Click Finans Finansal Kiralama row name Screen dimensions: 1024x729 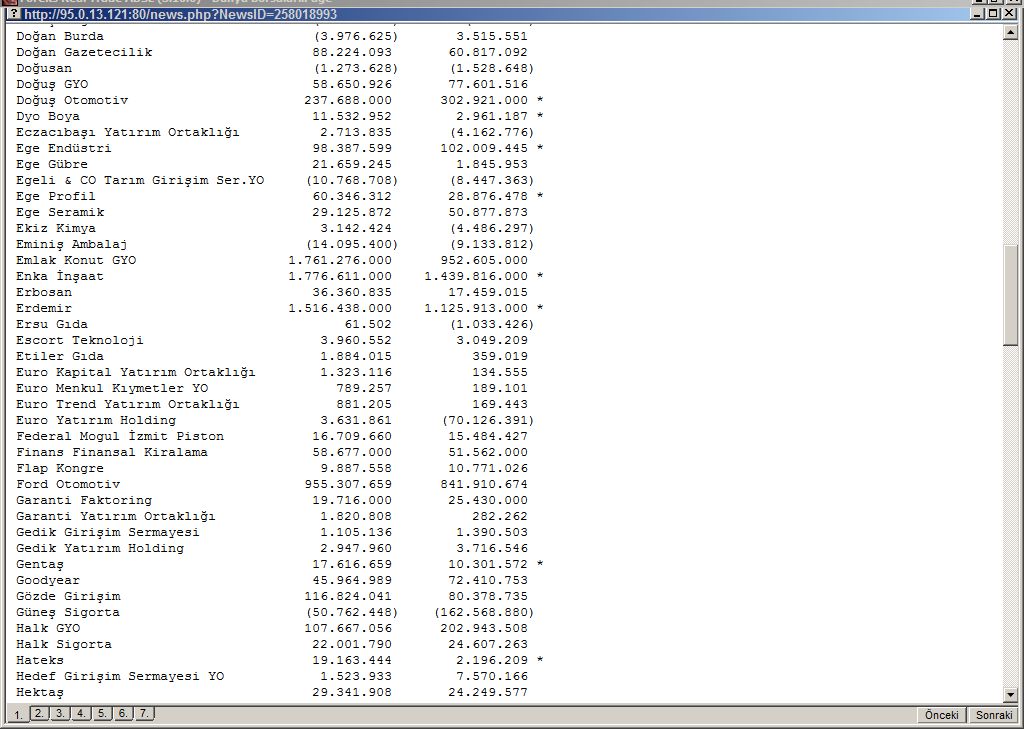pos(112,453)
